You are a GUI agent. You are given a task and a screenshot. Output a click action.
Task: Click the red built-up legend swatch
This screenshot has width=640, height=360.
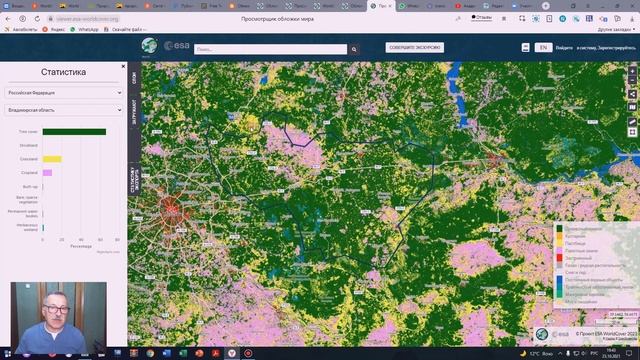[x=560, y=258]
